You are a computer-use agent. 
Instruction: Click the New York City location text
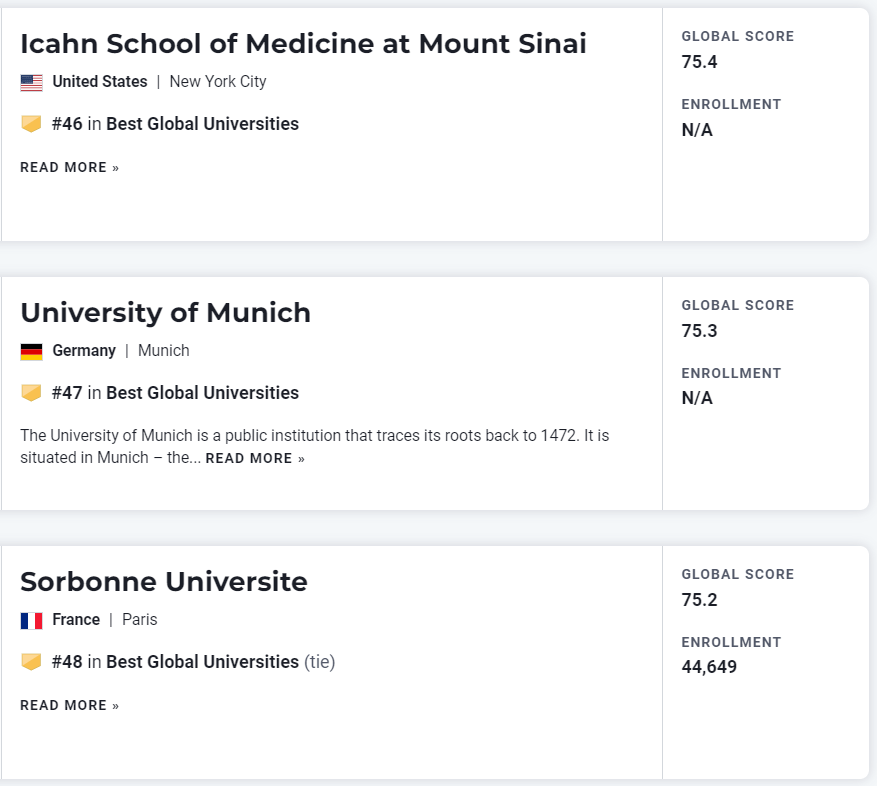(218, 82)
